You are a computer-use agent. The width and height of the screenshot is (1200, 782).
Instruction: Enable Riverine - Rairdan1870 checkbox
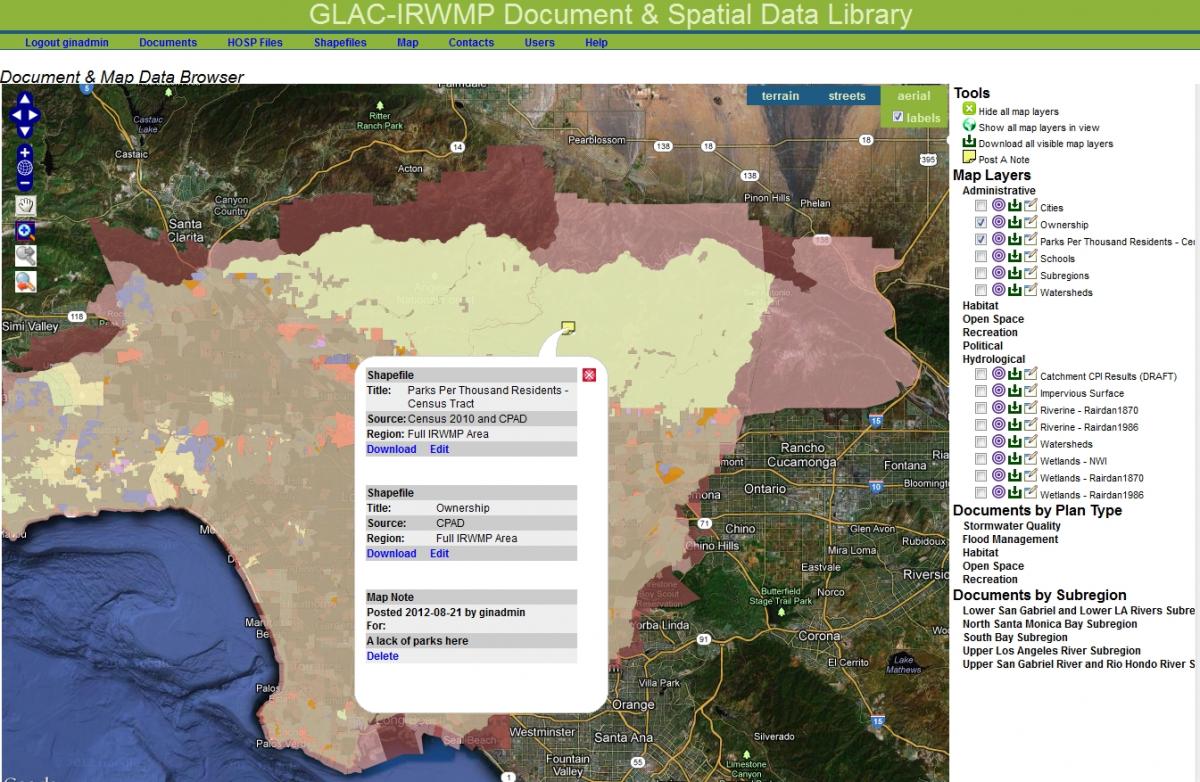point(981,409)
